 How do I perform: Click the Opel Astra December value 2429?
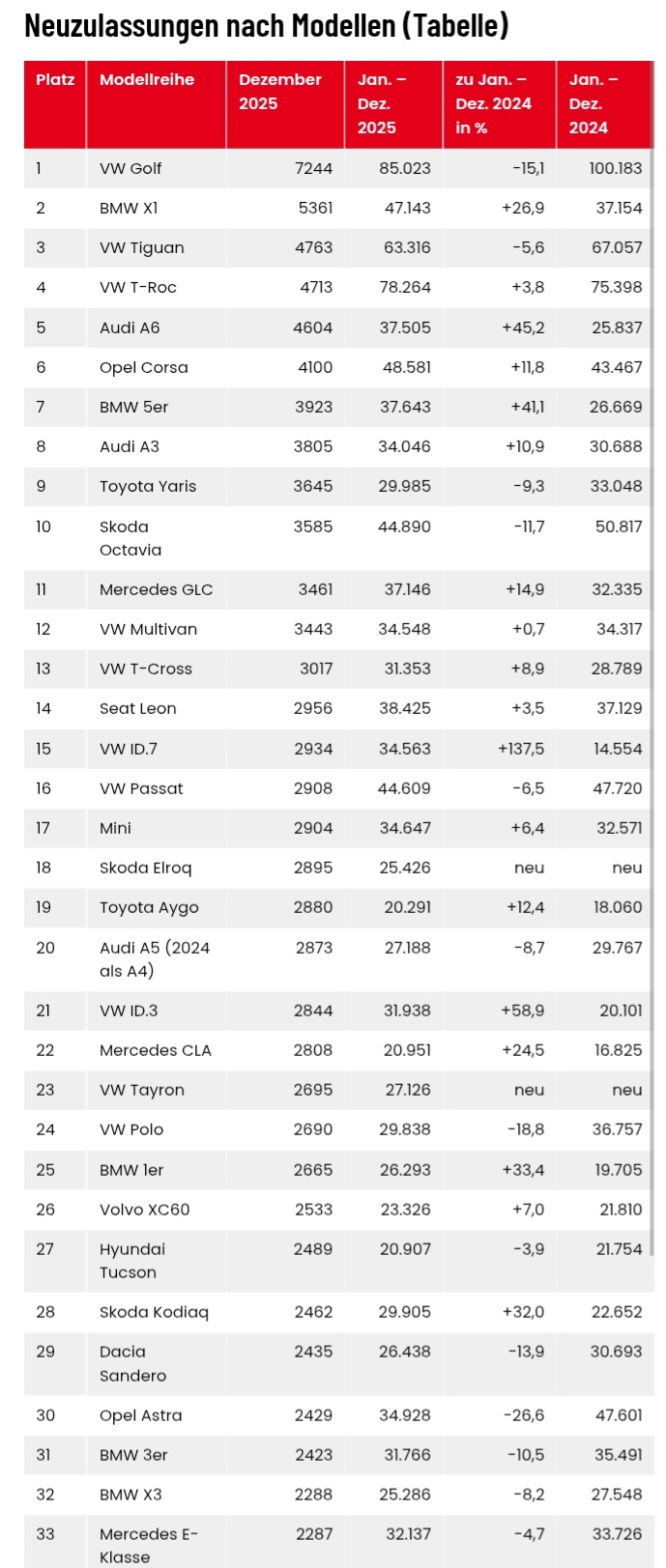coord(313,1415)
